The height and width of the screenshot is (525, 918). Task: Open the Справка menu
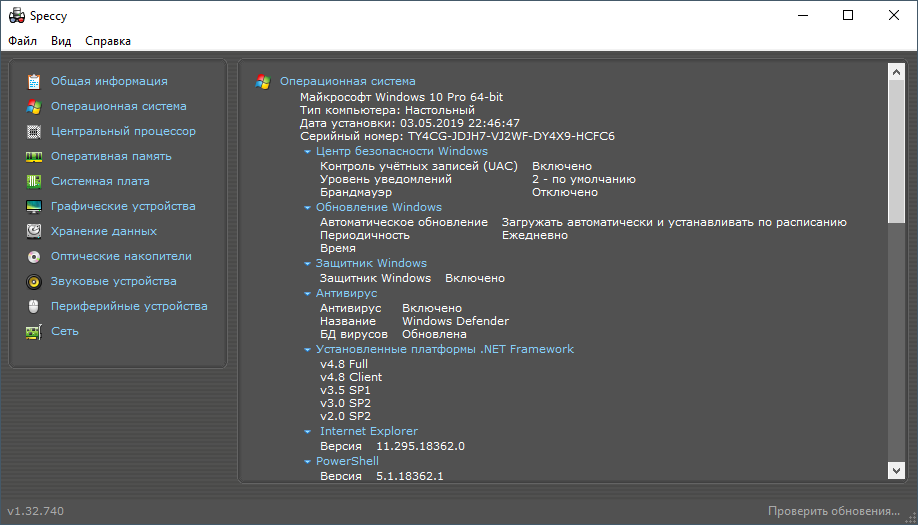pos(108,41)
